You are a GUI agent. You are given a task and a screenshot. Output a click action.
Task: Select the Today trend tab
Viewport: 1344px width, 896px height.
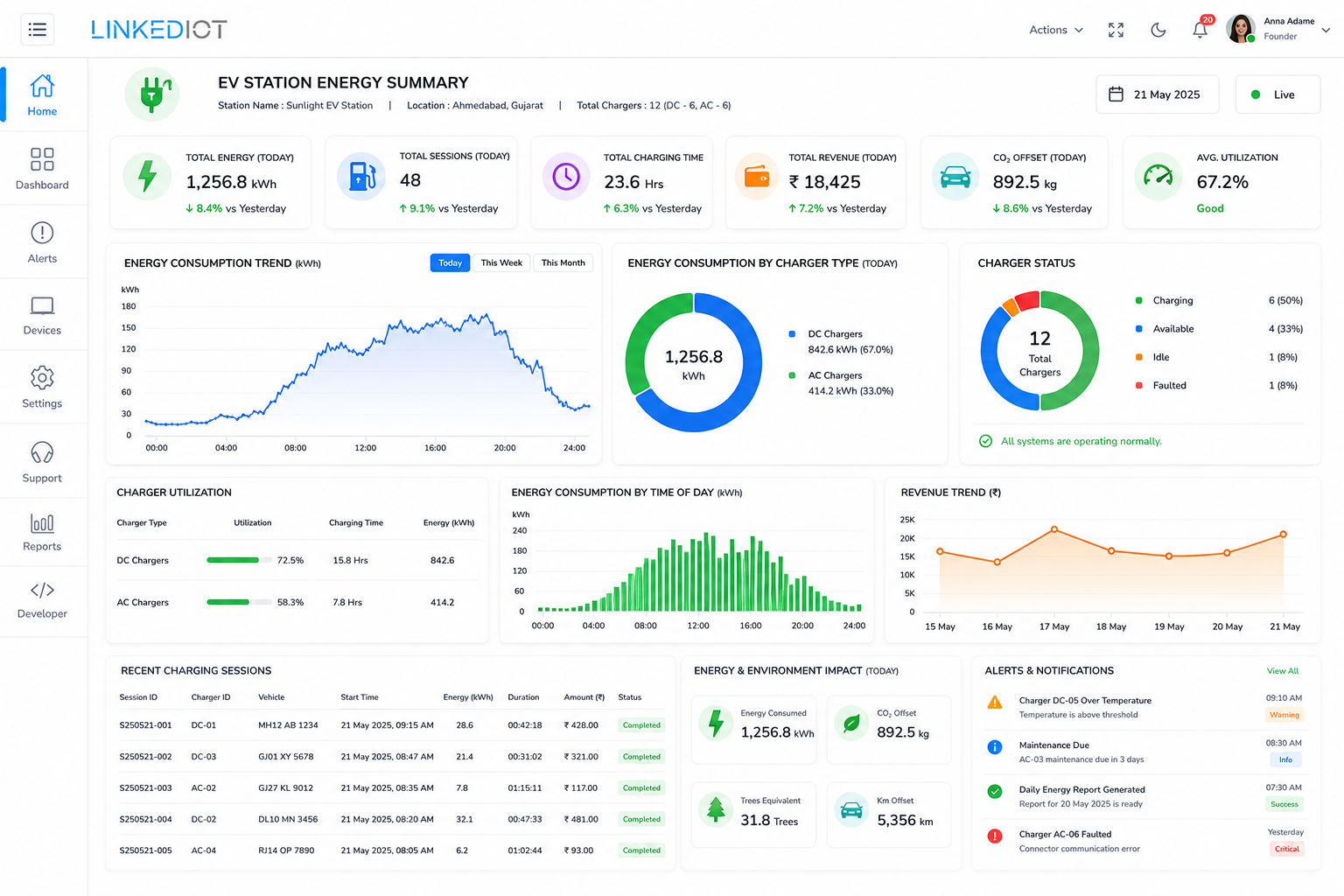coord(450,262)
